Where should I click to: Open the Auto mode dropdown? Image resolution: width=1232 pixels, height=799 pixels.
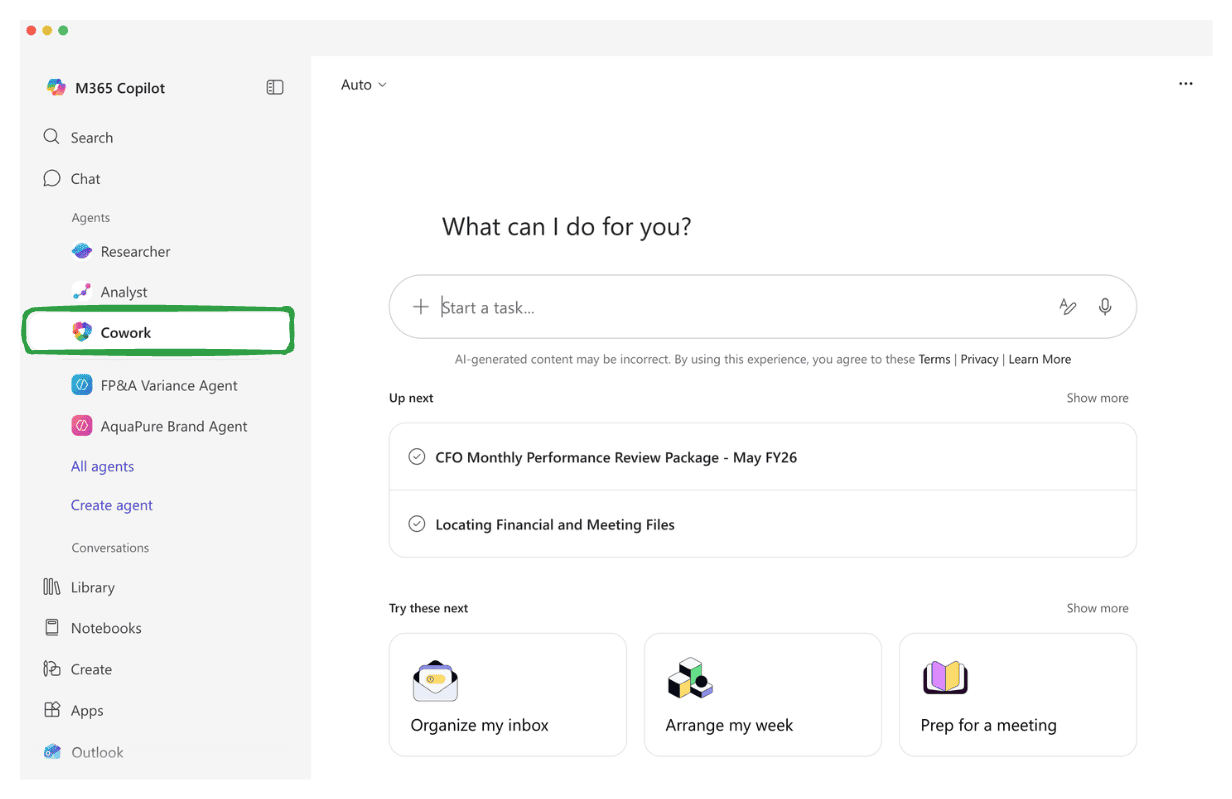[364, 85]
